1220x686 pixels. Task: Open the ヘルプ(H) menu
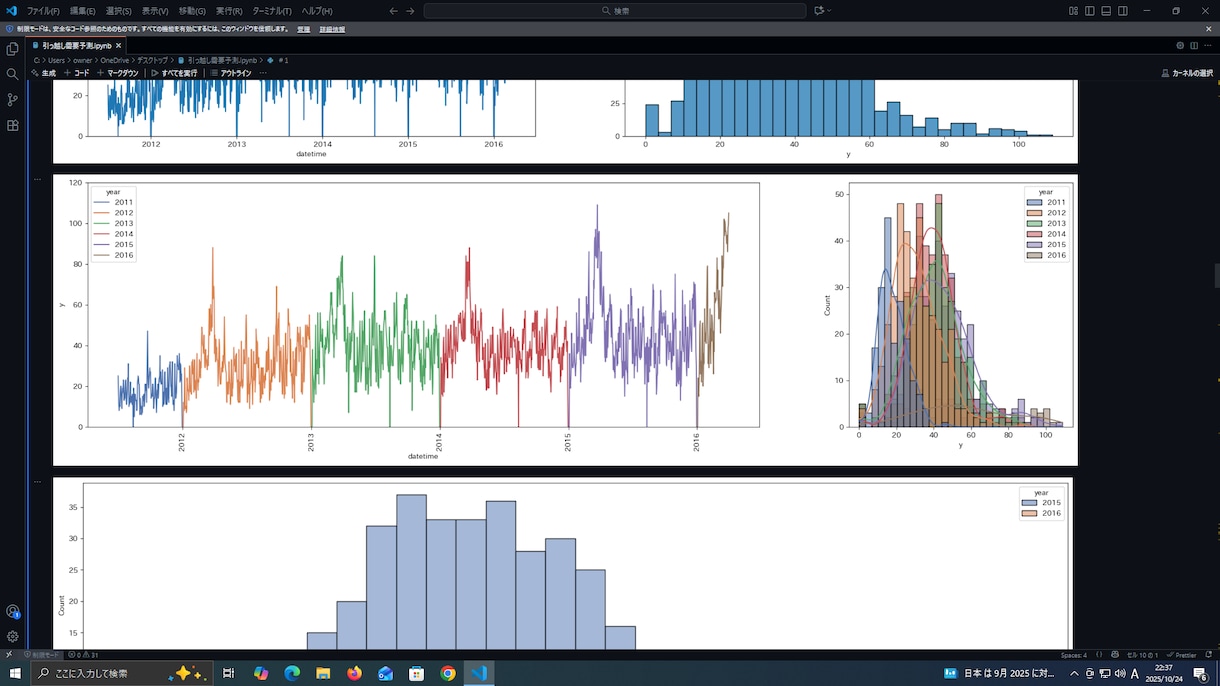click(x=317, y=11)
